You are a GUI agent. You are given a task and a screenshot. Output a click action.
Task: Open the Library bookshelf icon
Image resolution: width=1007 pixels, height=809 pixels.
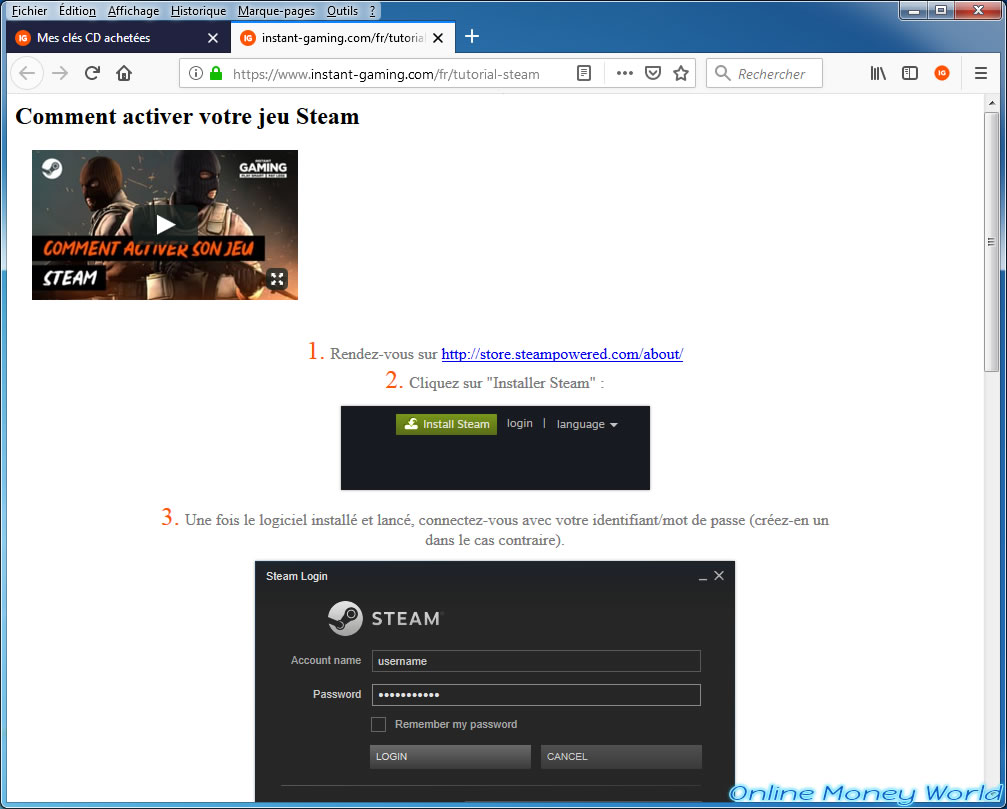878,73
